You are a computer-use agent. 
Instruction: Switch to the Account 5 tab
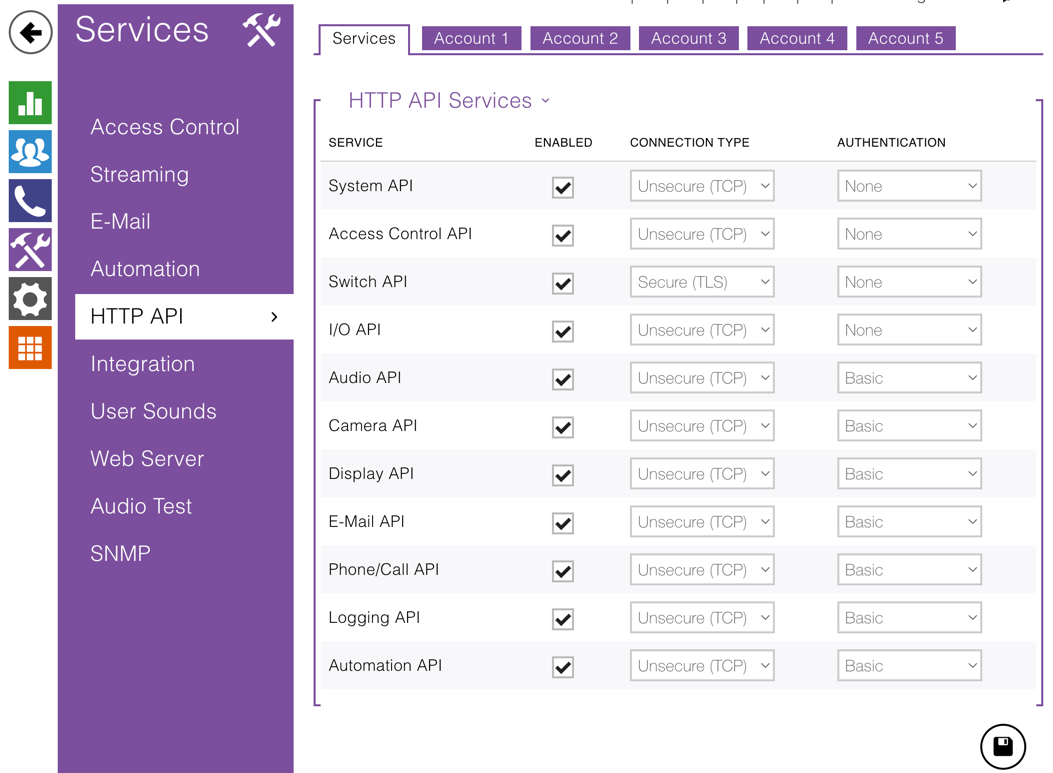[905, 39]
